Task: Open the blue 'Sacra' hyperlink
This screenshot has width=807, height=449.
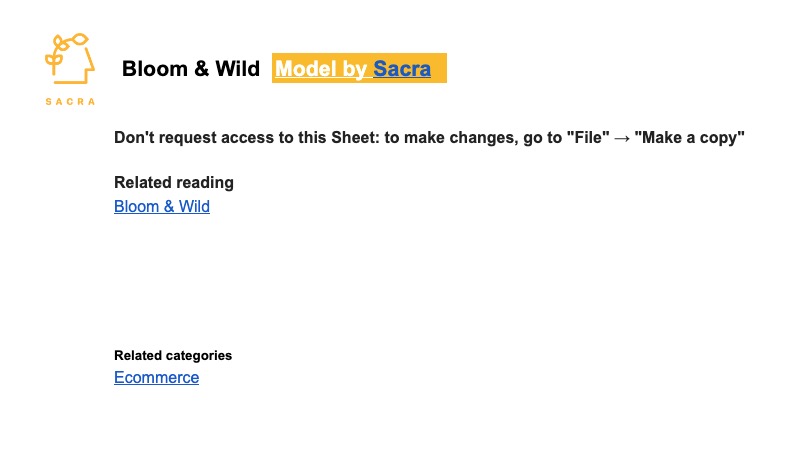Action: click(402, 68)
